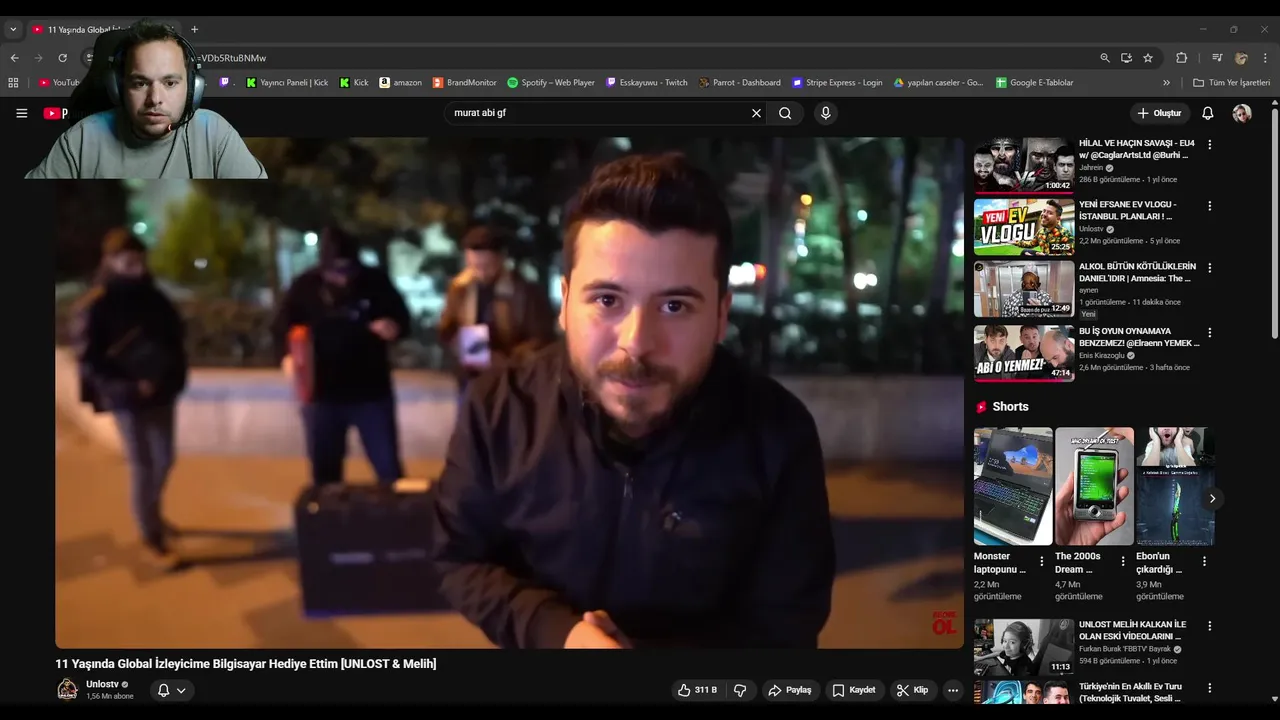Save the video with Kaydet
1280x720 pixels.
pos(854,690)
